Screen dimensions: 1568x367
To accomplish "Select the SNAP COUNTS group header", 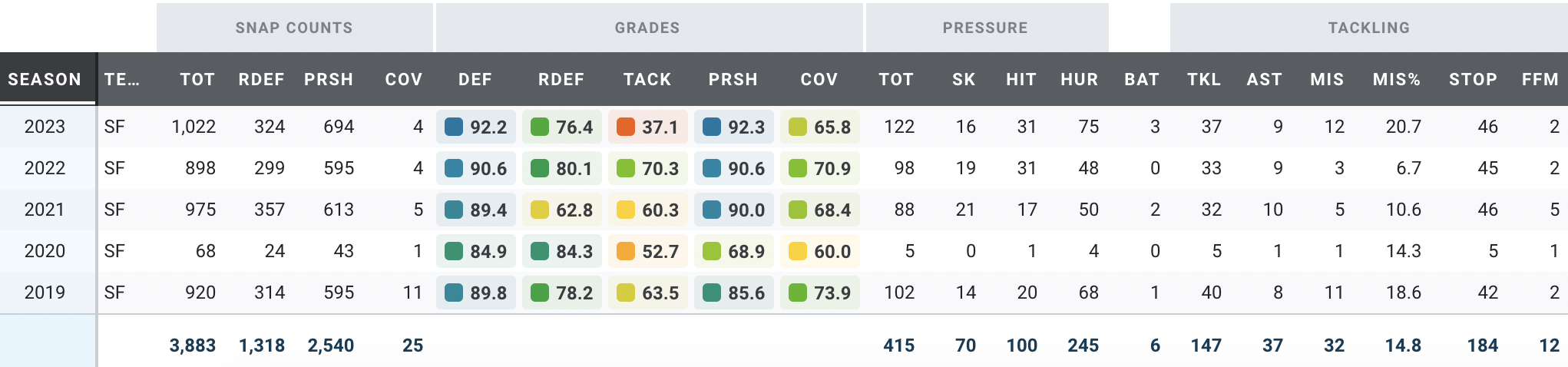I will point(294,28).
